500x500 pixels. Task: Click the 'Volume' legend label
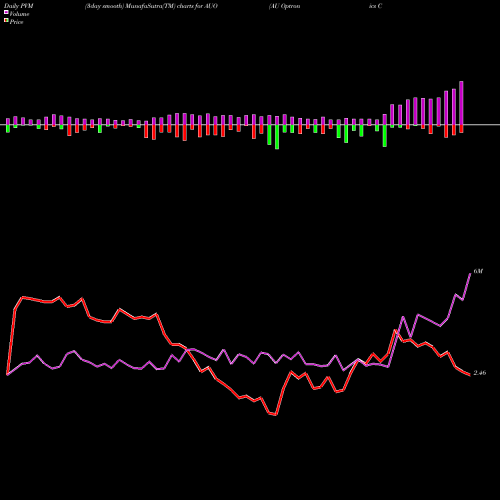(19, 14)
